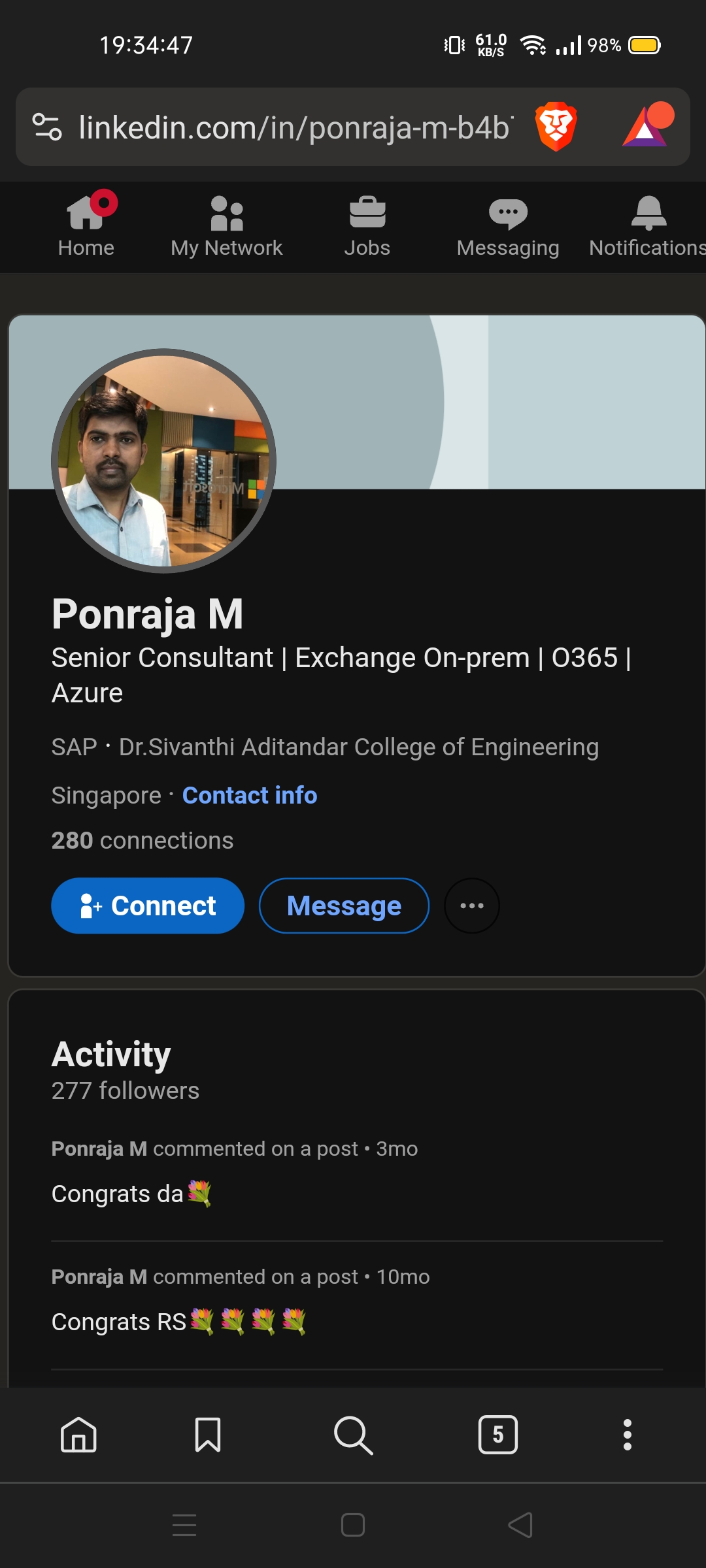Tap the browser search magnifier icon

353,1435
